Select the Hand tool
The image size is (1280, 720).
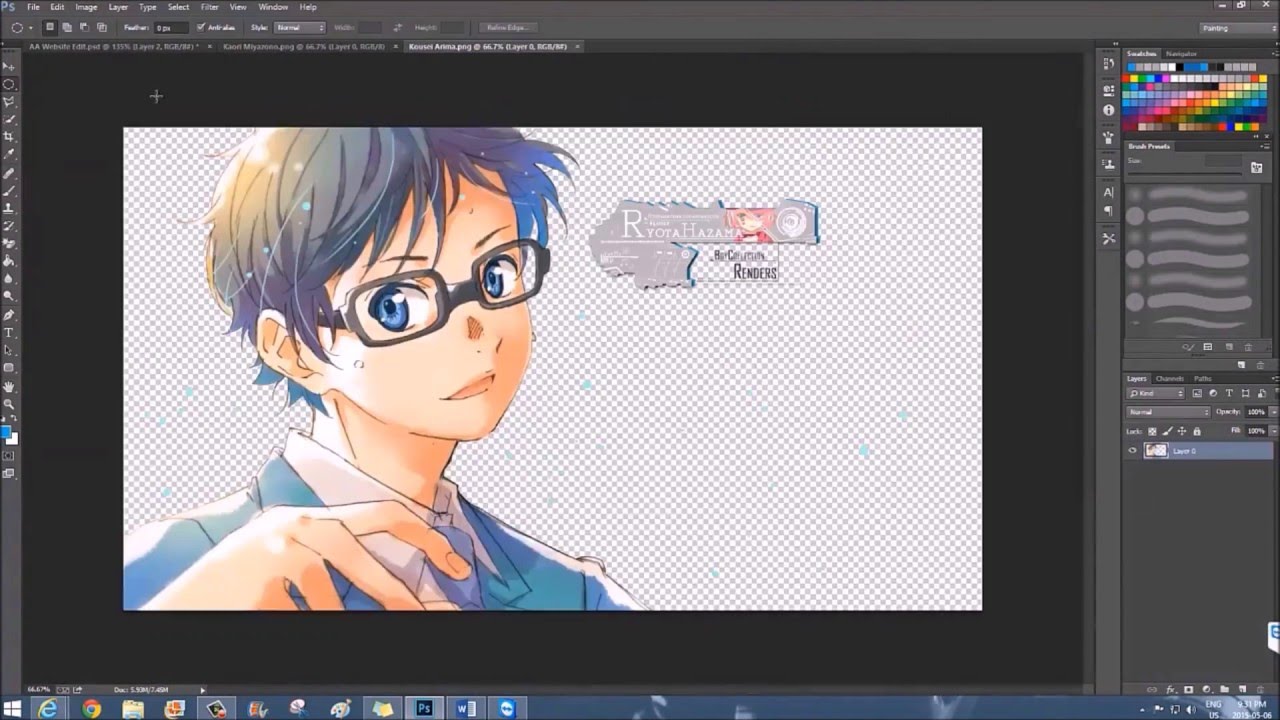[x=9, y=386]
